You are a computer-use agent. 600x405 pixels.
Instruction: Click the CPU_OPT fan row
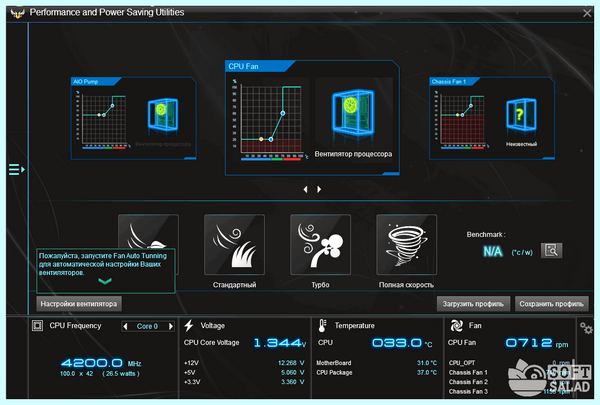pyautogui.click(x=509, y=363)
